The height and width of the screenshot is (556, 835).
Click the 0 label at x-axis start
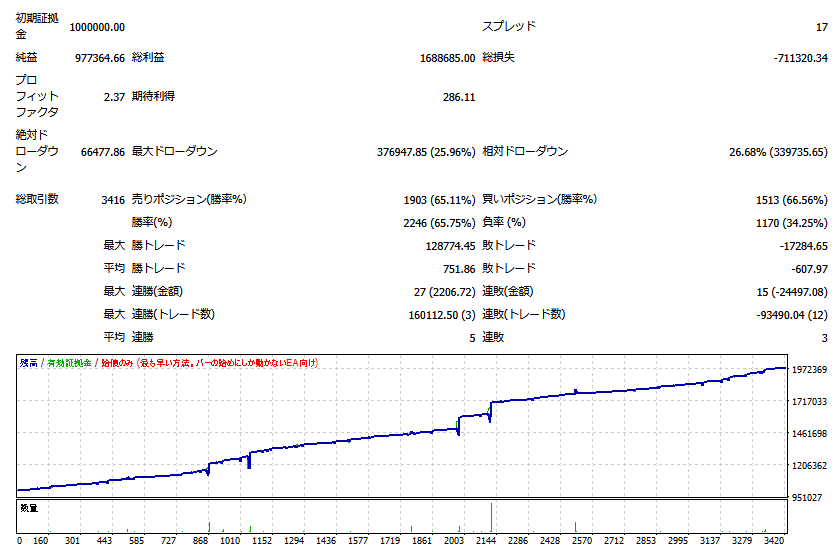click(x=20, y=541)
